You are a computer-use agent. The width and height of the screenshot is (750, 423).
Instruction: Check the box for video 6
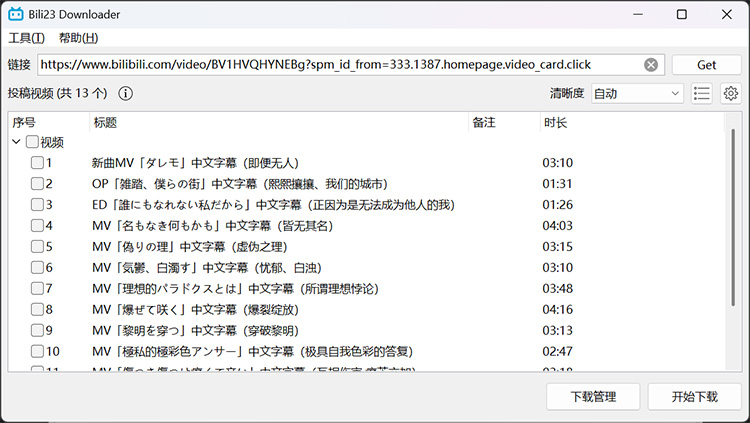[37, 267]
